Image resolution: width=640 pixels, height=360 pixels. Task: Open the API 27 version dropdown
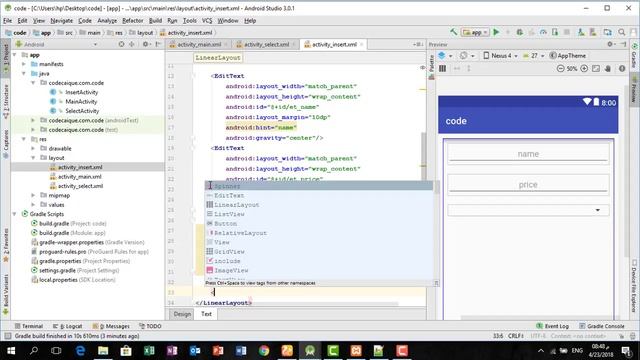534,56
